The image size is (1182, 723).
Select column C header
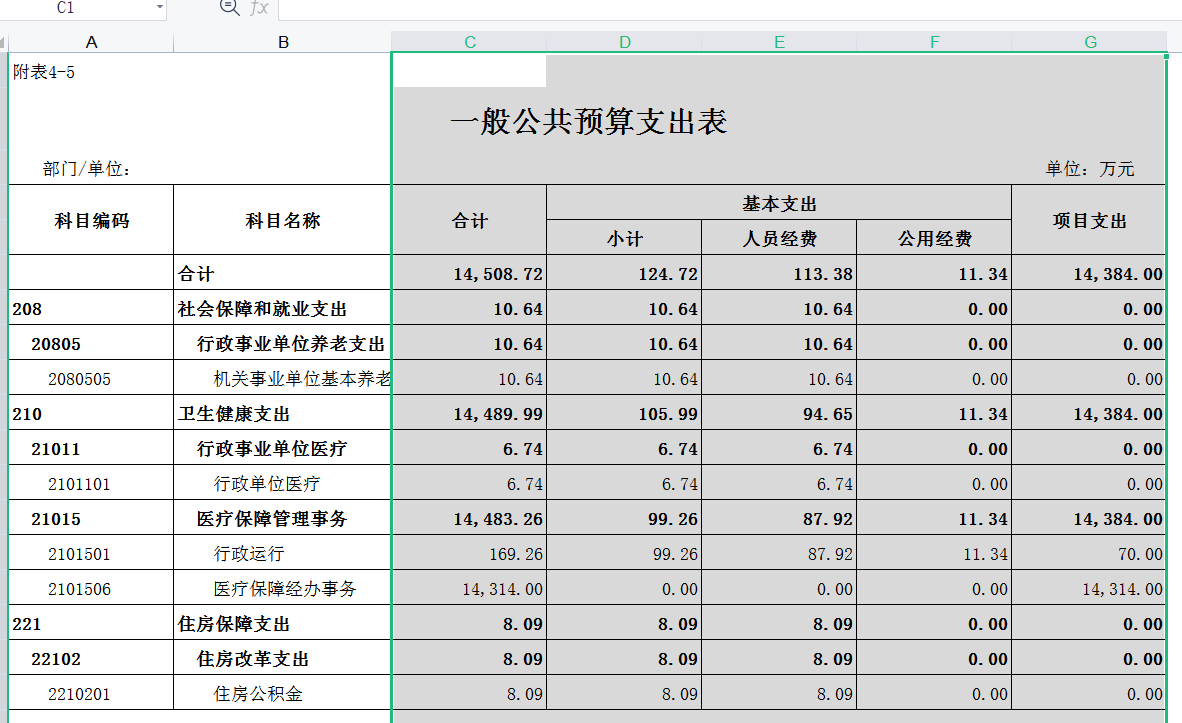click(x=470, y=42)
